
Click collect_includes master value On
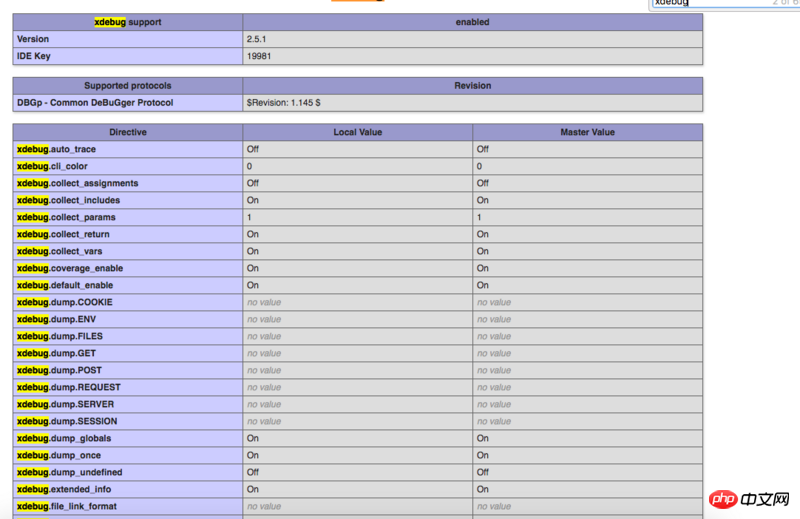tap(587, 200)
